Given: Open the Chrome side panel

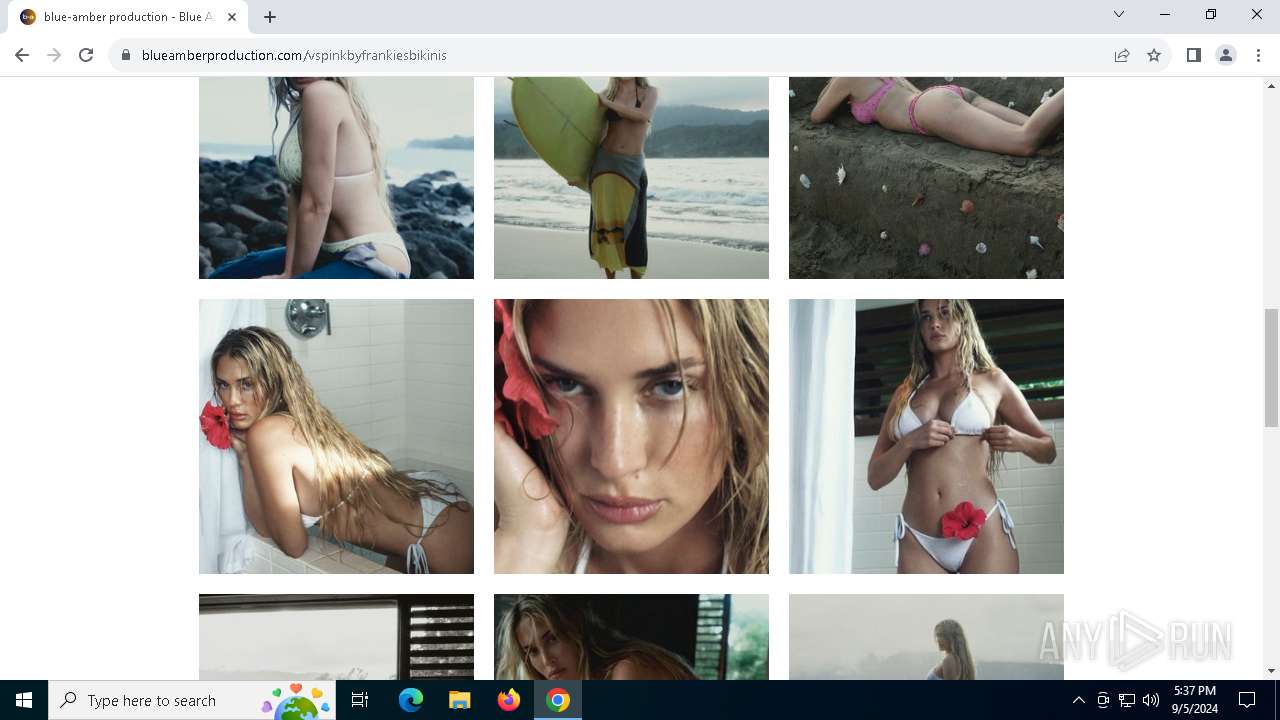Looking at the screenshot, I should pos(1194,55).
